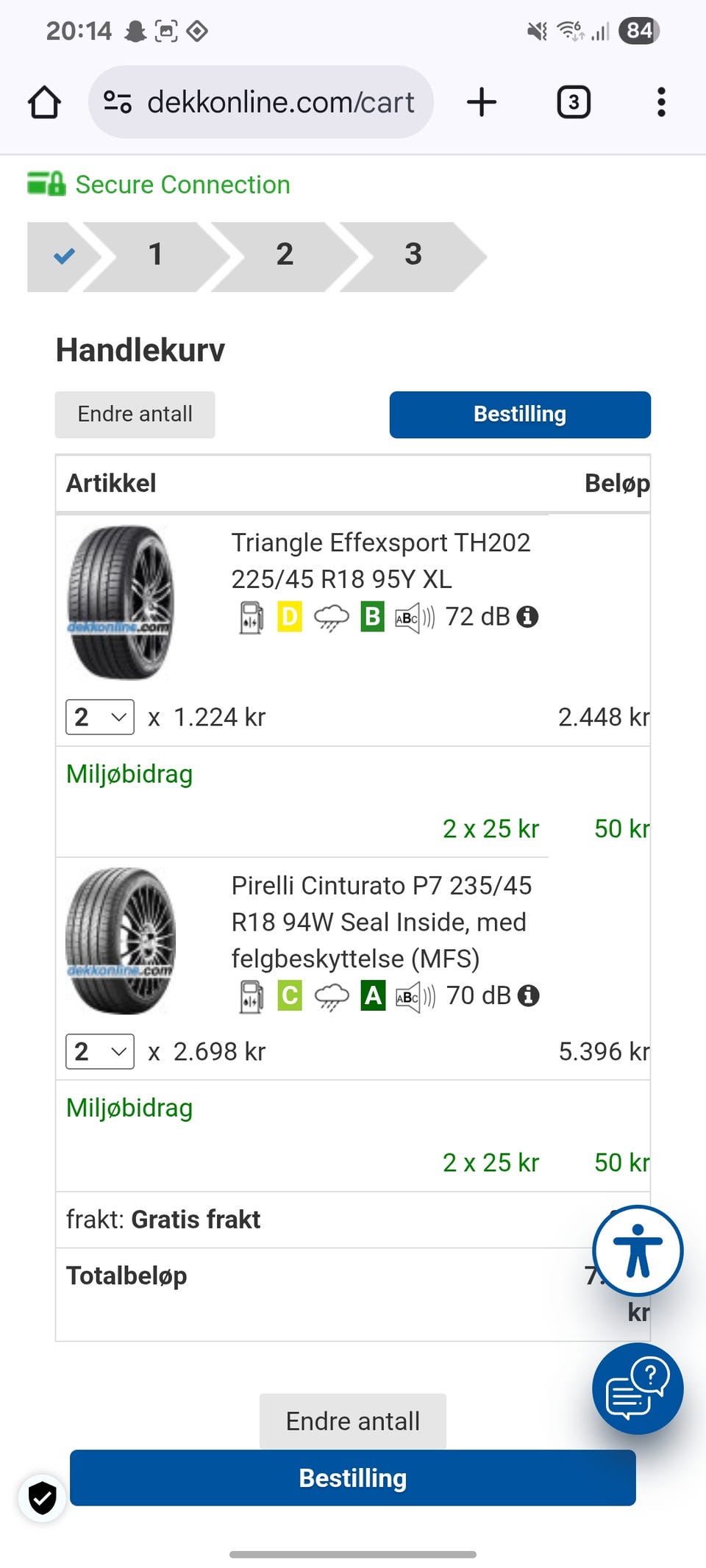Open quantity dropdown for Triangle Effexsport tire
The image size is (706, 1568).
pos(100,717)
